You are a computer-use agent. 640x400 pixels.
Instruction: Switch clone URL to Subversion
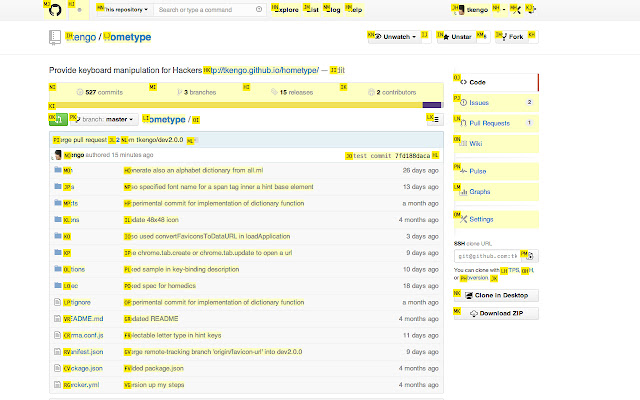tap(474, 278)
